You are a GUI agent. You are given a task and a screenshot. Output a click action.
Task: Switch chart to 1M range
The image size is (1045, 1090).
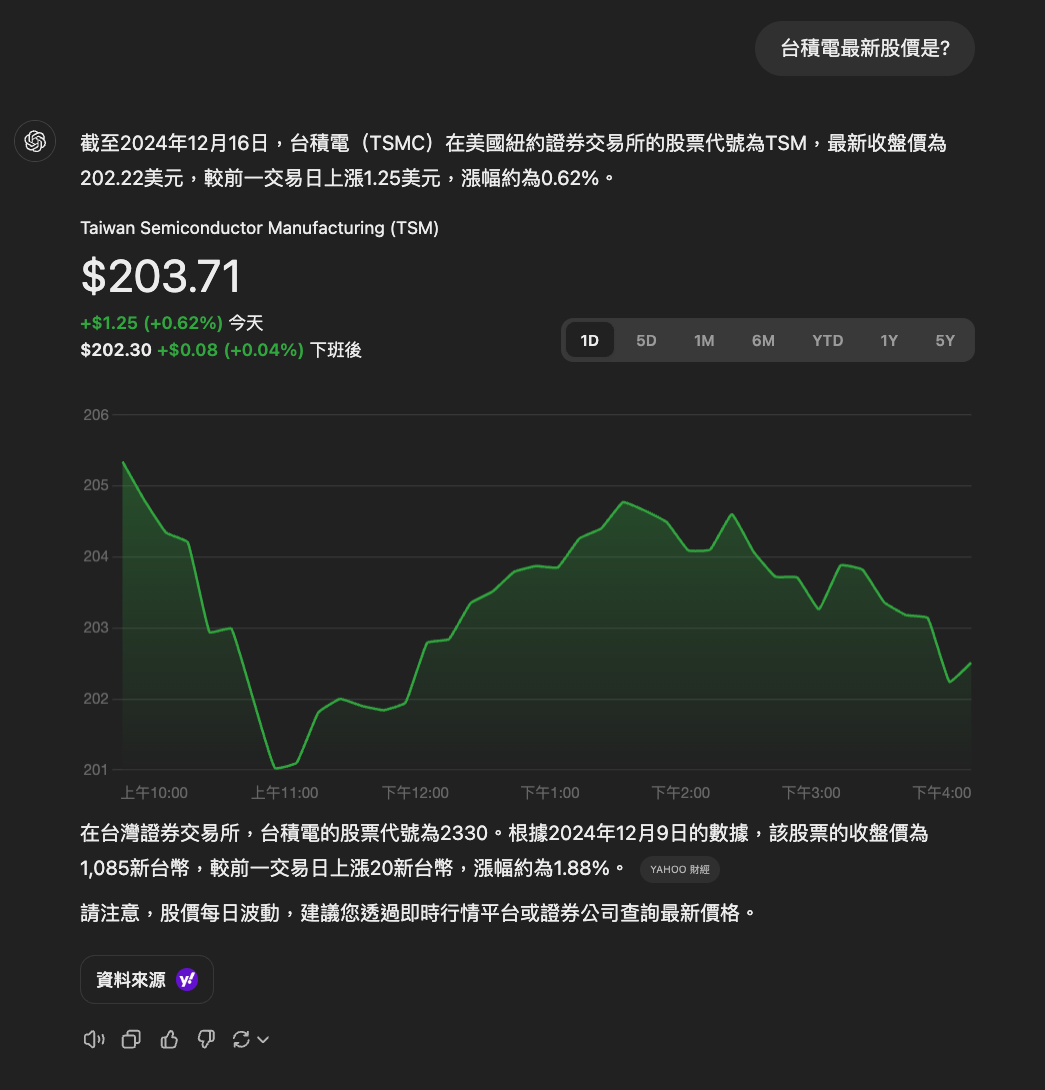click(x=704, y=340)
